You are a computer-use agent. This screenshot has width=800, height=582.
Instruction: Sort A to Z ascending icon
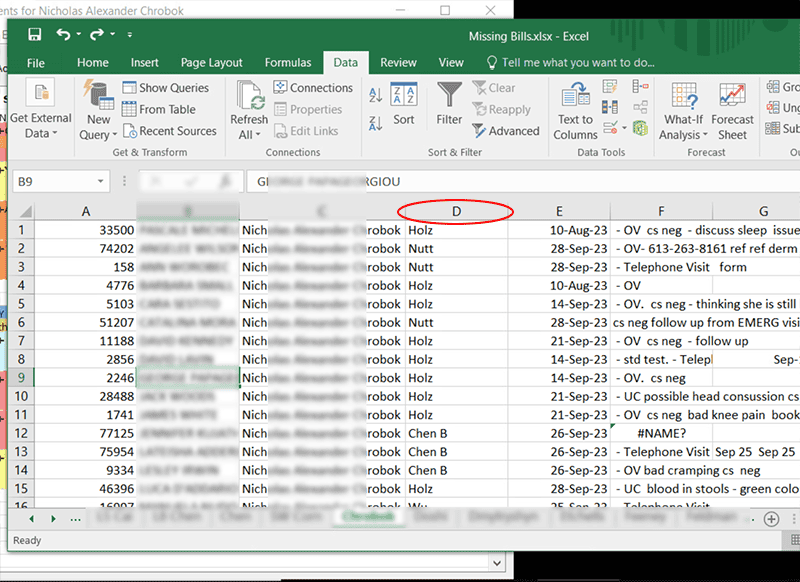376,96
